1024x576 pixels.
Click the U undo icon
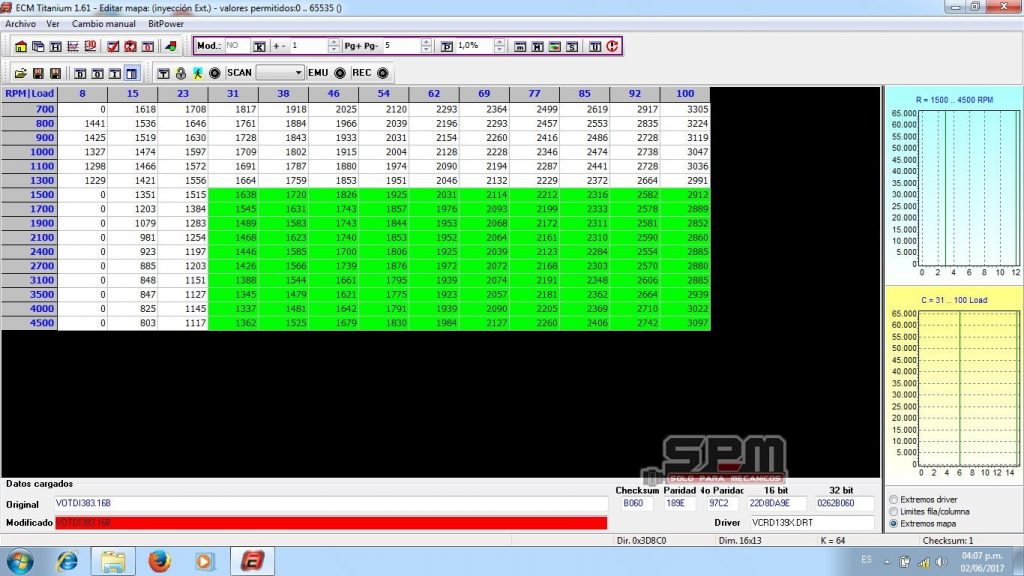point(595,46)
